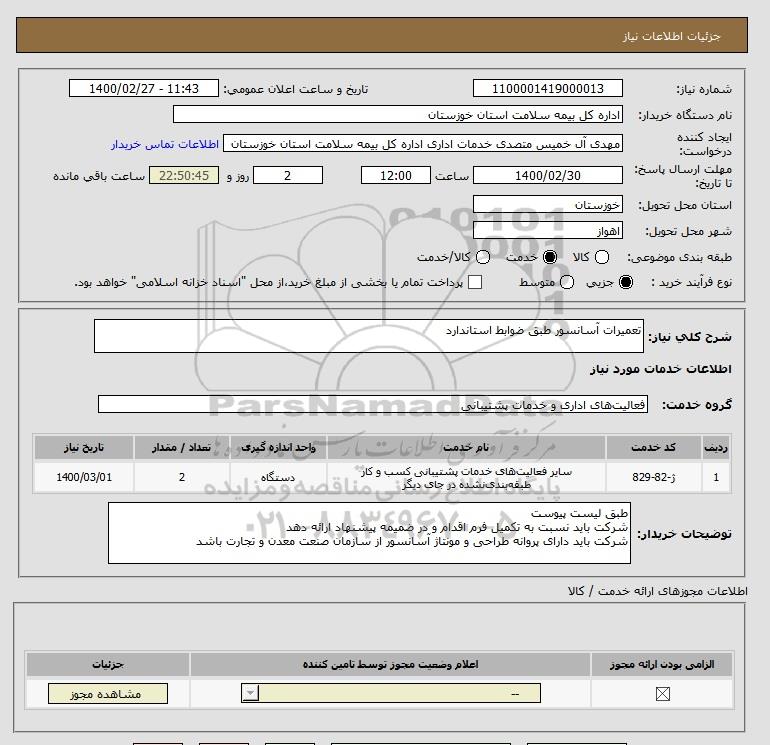Click the واحد اندازه گیری column header
This screenshot has height=745, width=770.
(x=278, y=447)
